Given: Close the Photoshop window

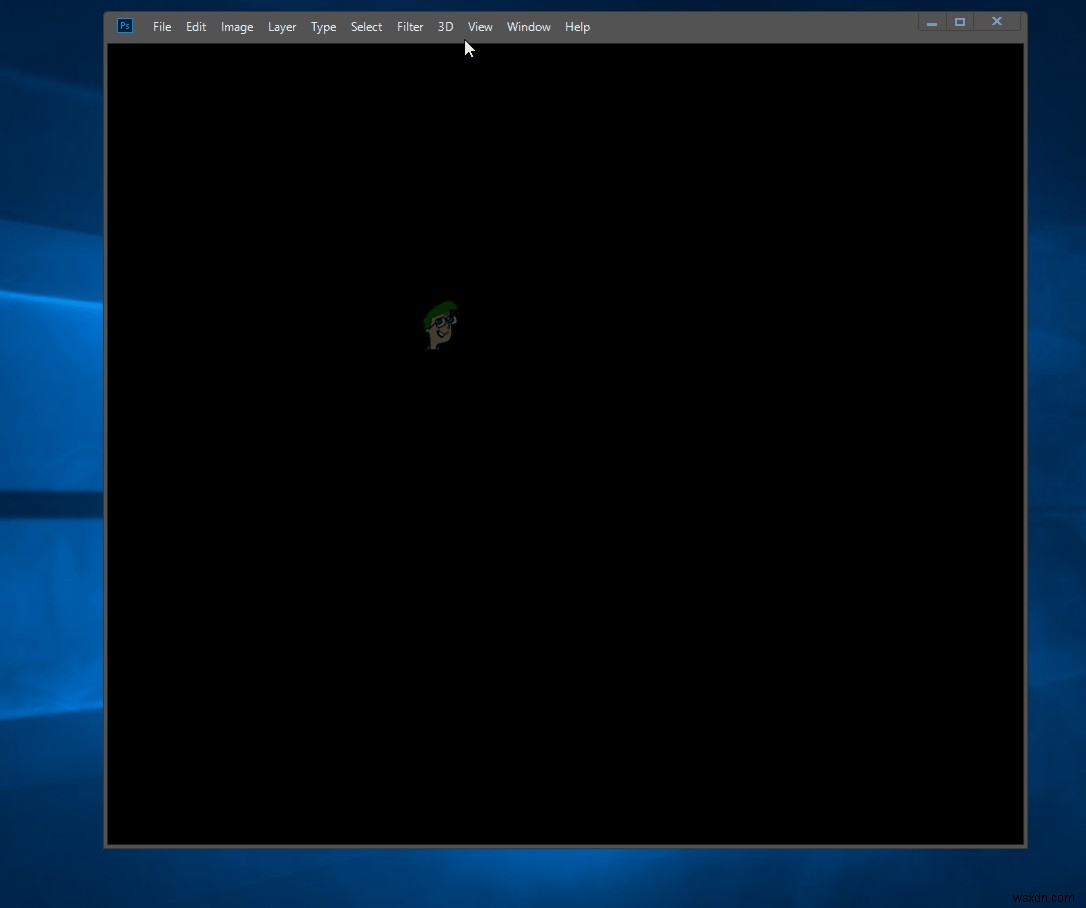Looking at the screenshot, I should tap(997, 22).
